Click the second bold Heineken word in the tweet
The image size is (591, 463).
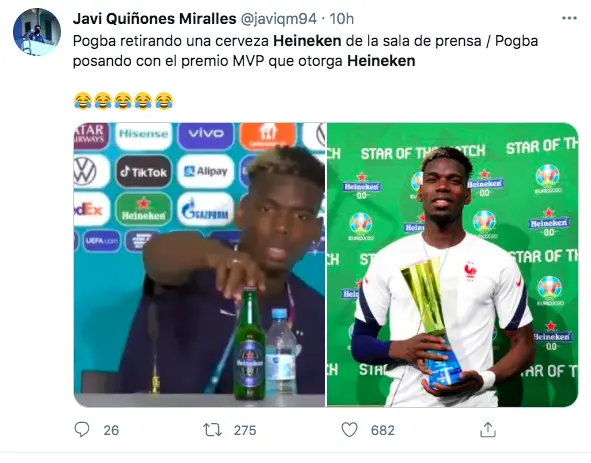click(381, 61)
